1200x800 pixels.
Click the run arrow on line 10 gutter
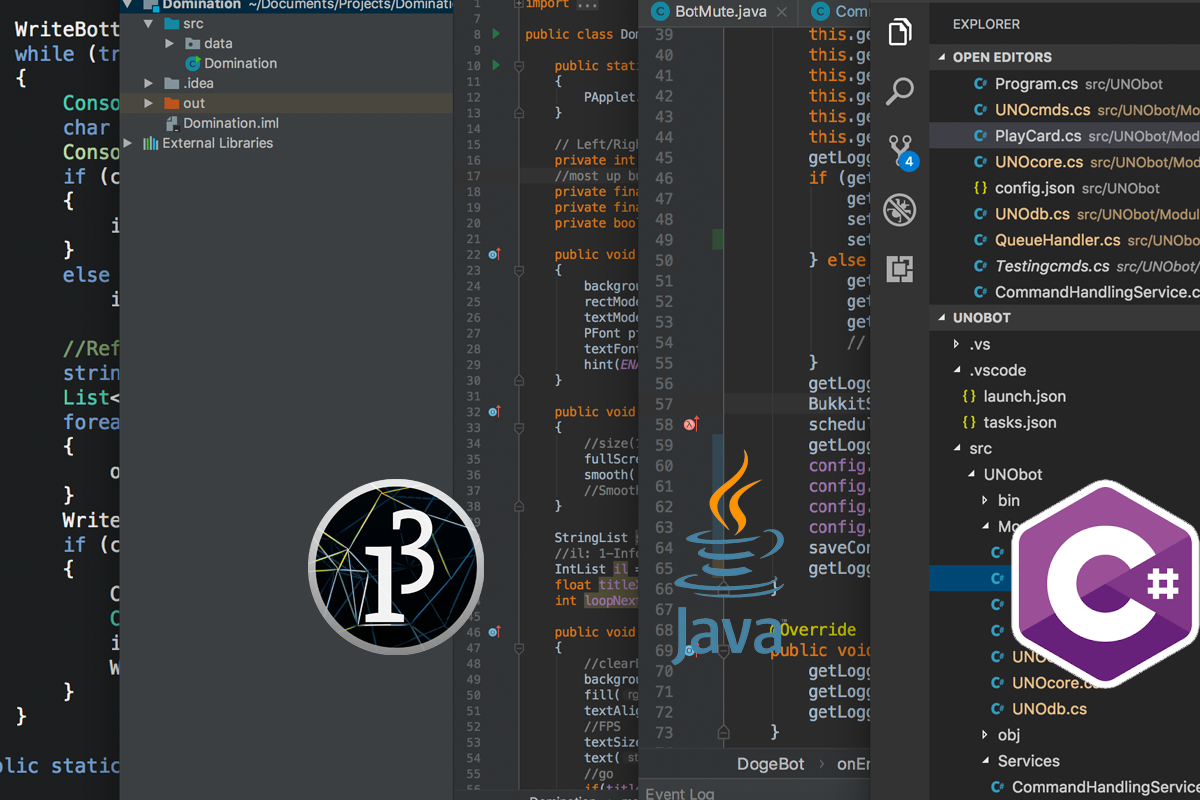pyautogui.click(x=496, y=66)
